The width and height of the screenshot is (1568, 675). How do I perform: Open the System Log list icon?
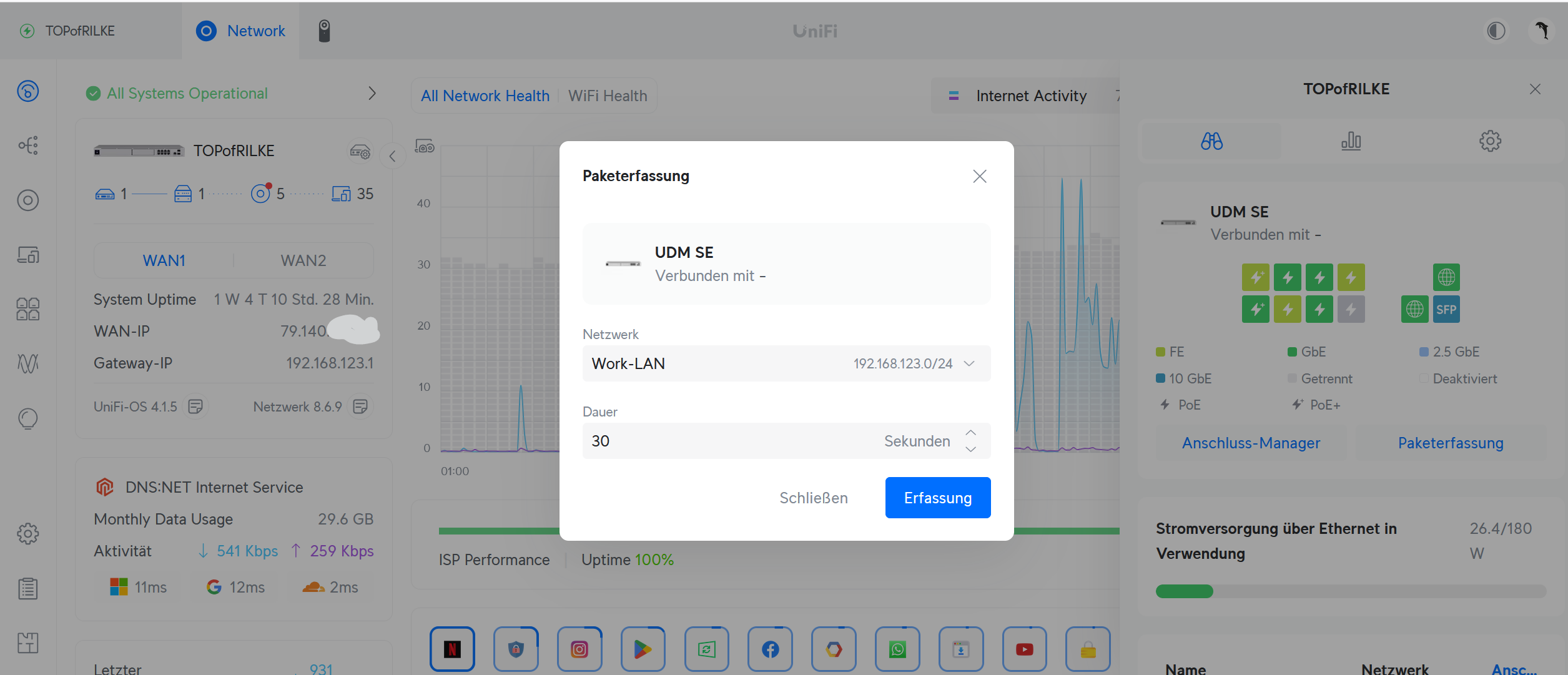28,588
